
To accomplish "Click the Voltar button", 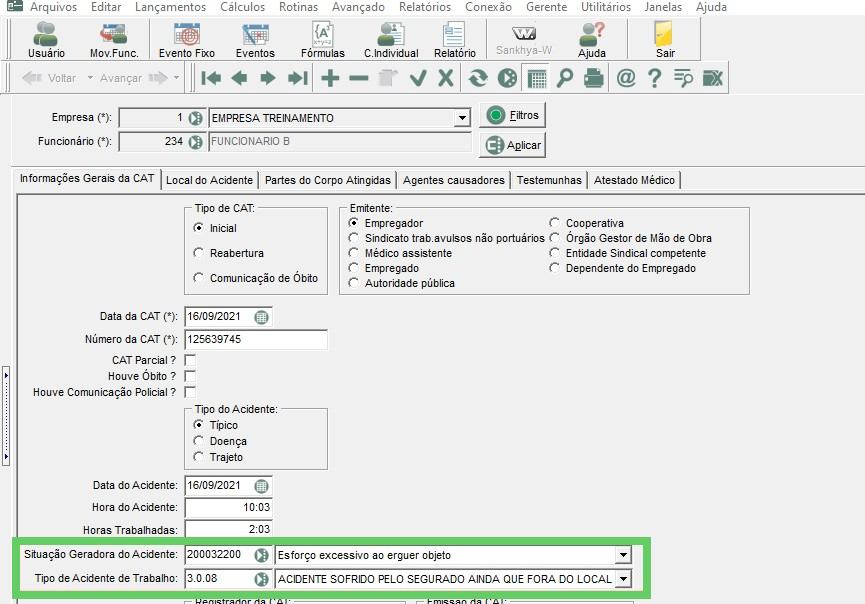I will click(50, 78).
